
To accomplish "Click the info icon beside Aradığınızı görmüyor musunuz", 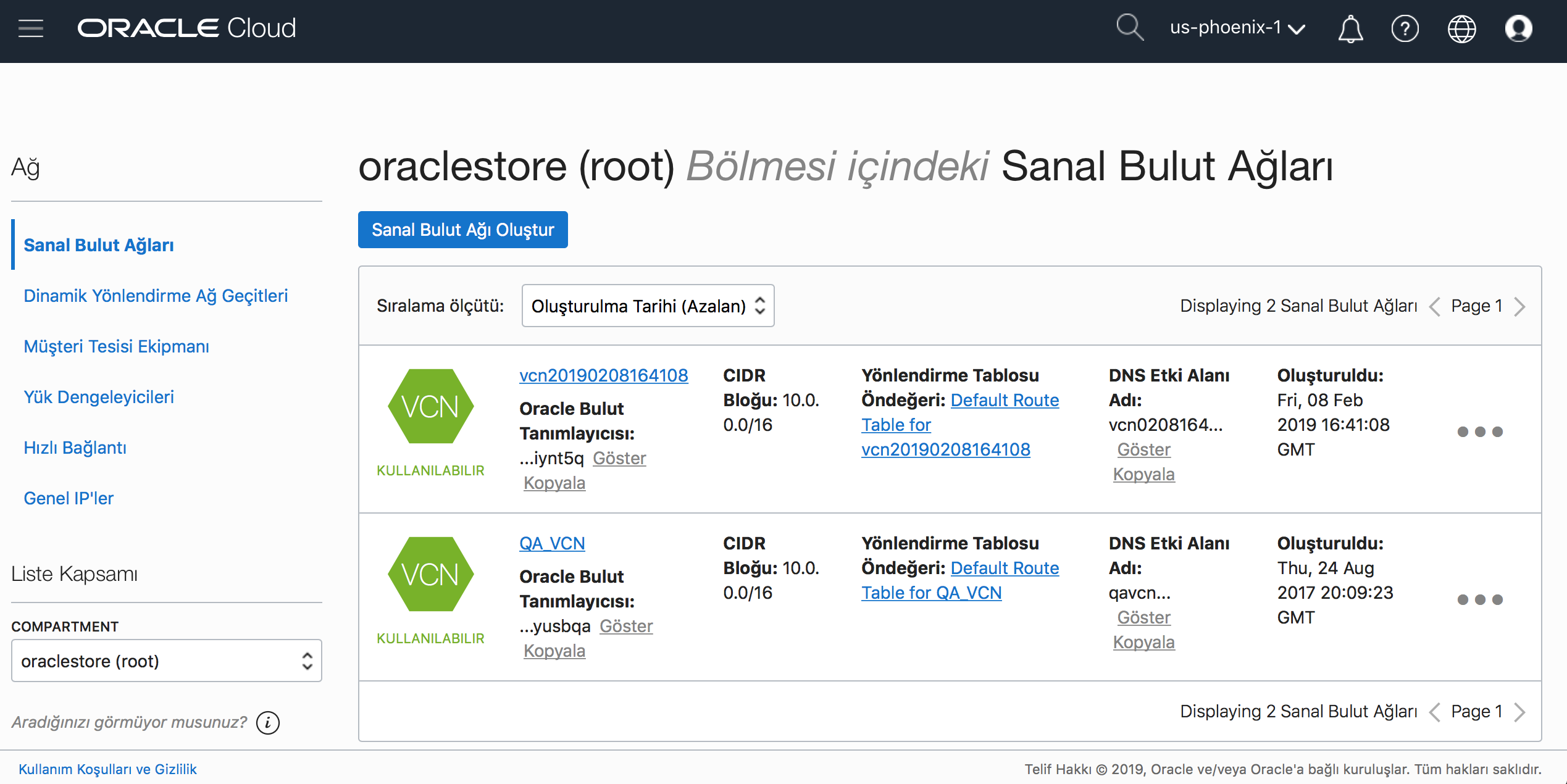I will coord(268,722).
